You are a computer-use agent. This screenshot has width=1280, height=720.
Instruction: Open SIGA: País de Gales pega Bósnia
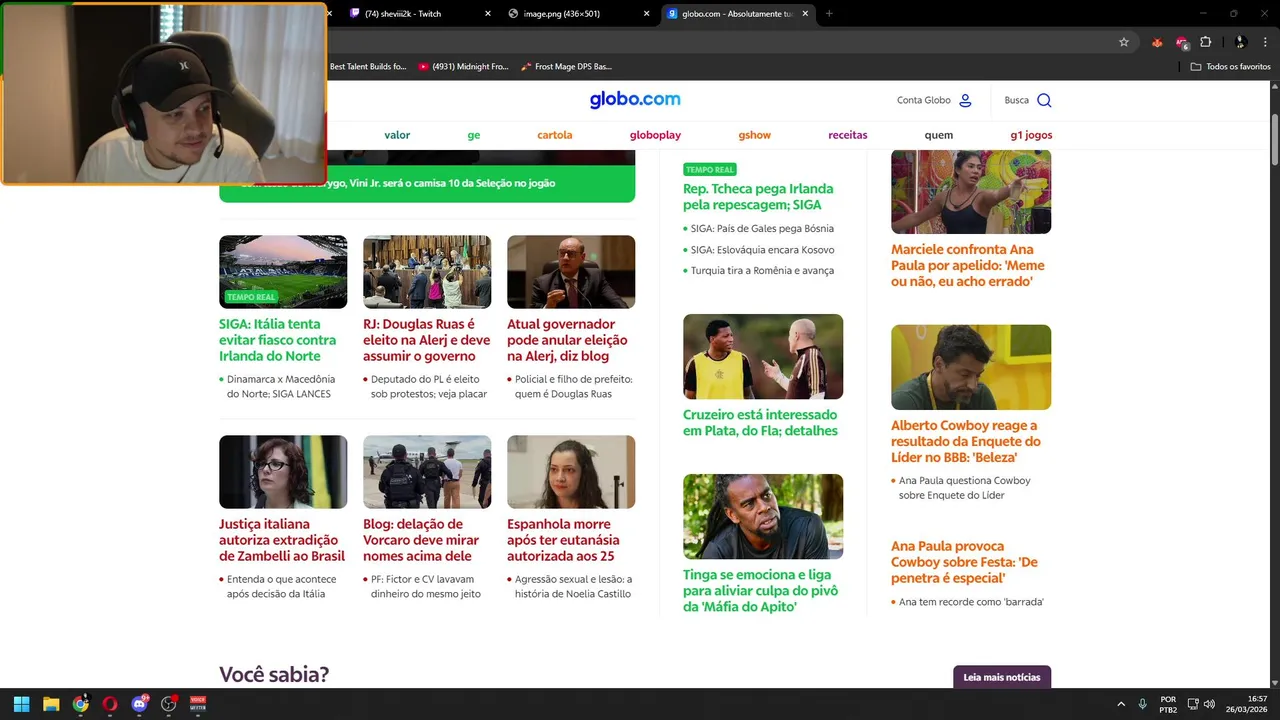(762, 229)
